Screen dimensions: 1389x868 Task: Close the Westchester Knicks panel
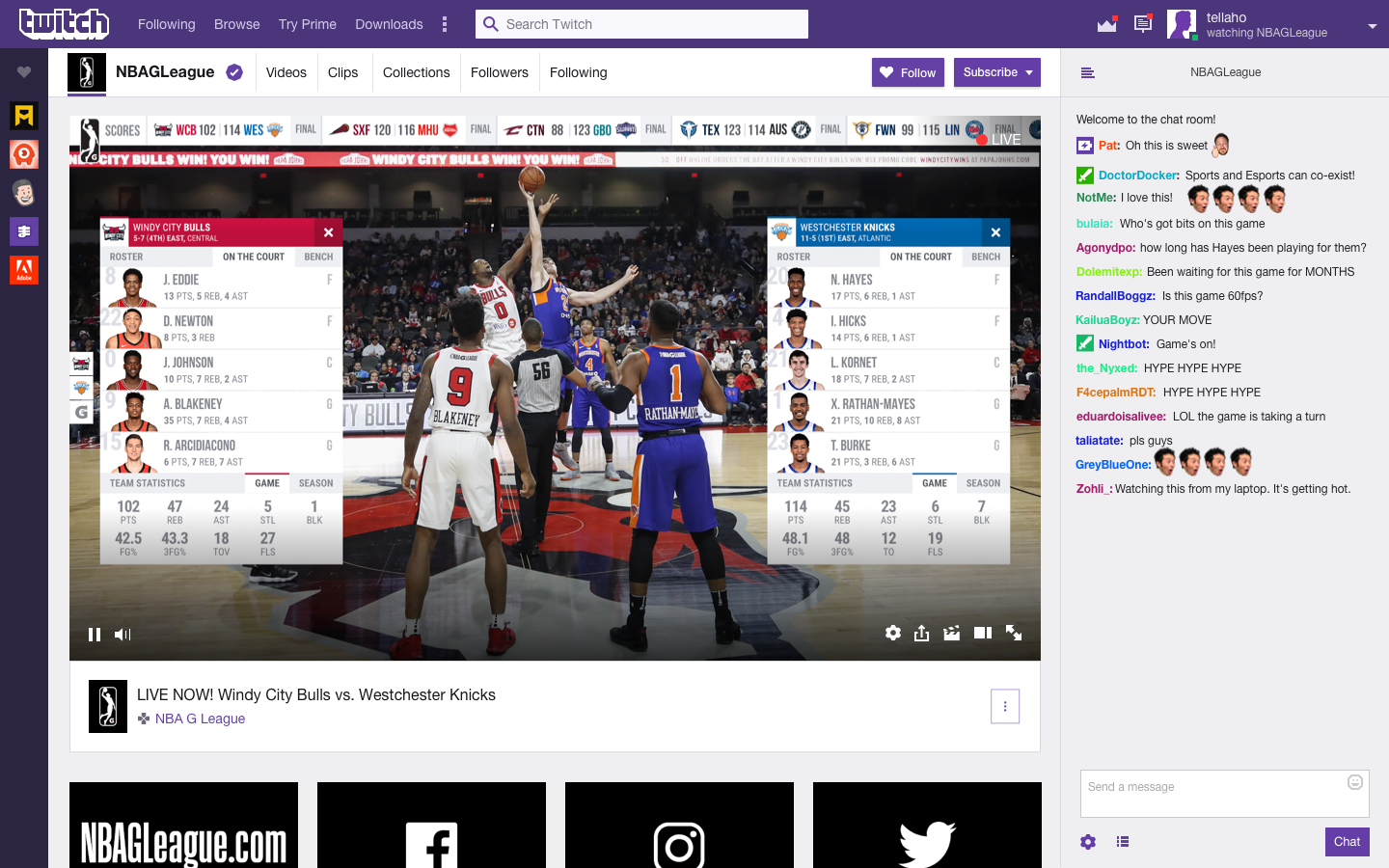click(995, 232)
